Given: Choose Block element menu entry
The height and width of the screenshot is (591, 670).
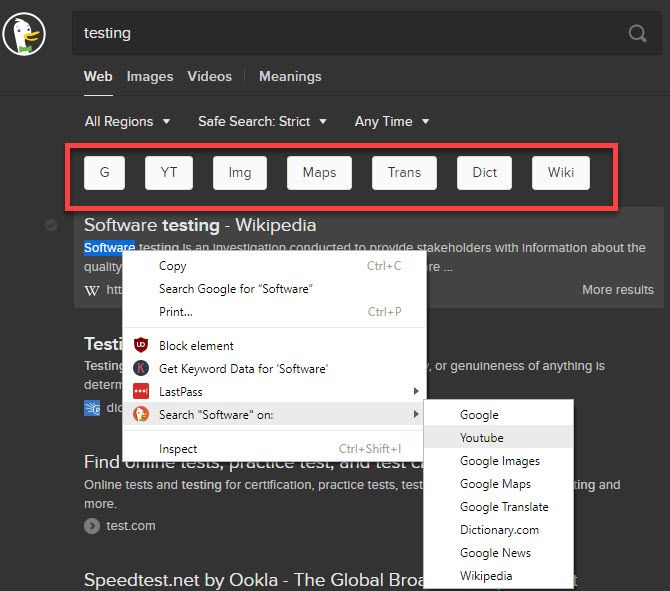Looking at the screenshot, I should (274, 345).
